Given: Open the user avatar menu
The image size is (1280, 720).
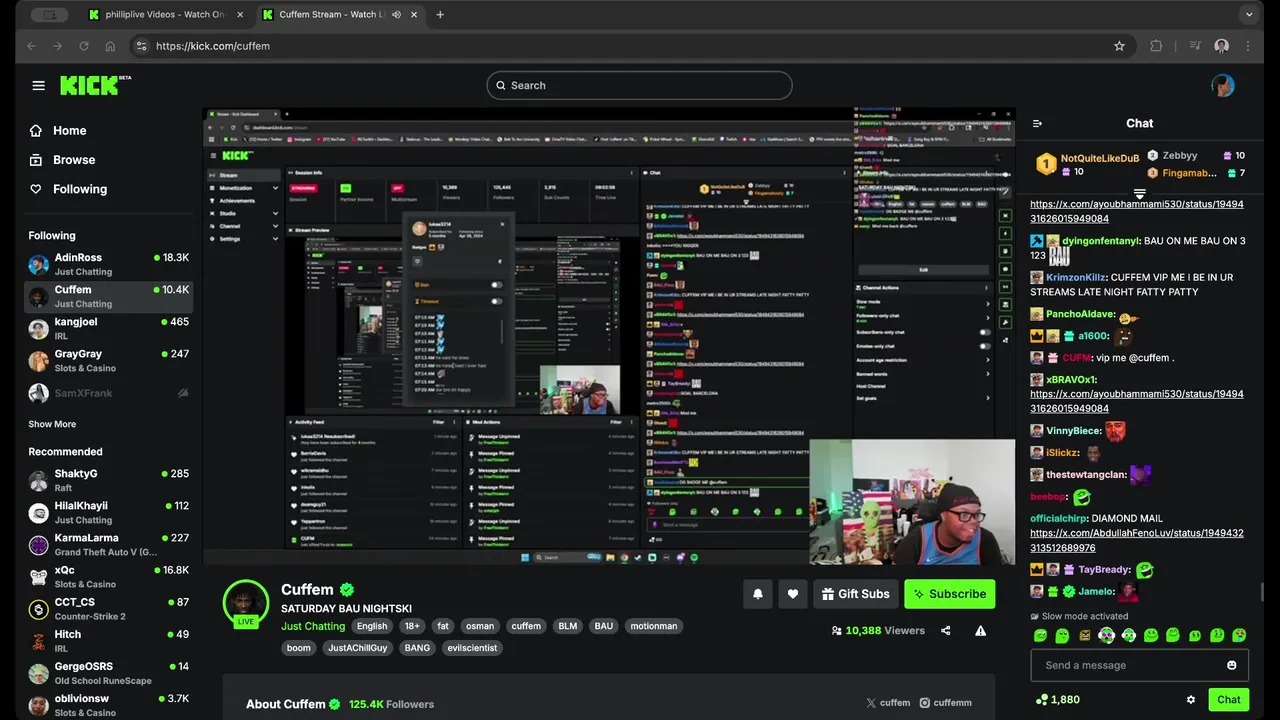Looking at the screenshot, I should pos(1222,85).
